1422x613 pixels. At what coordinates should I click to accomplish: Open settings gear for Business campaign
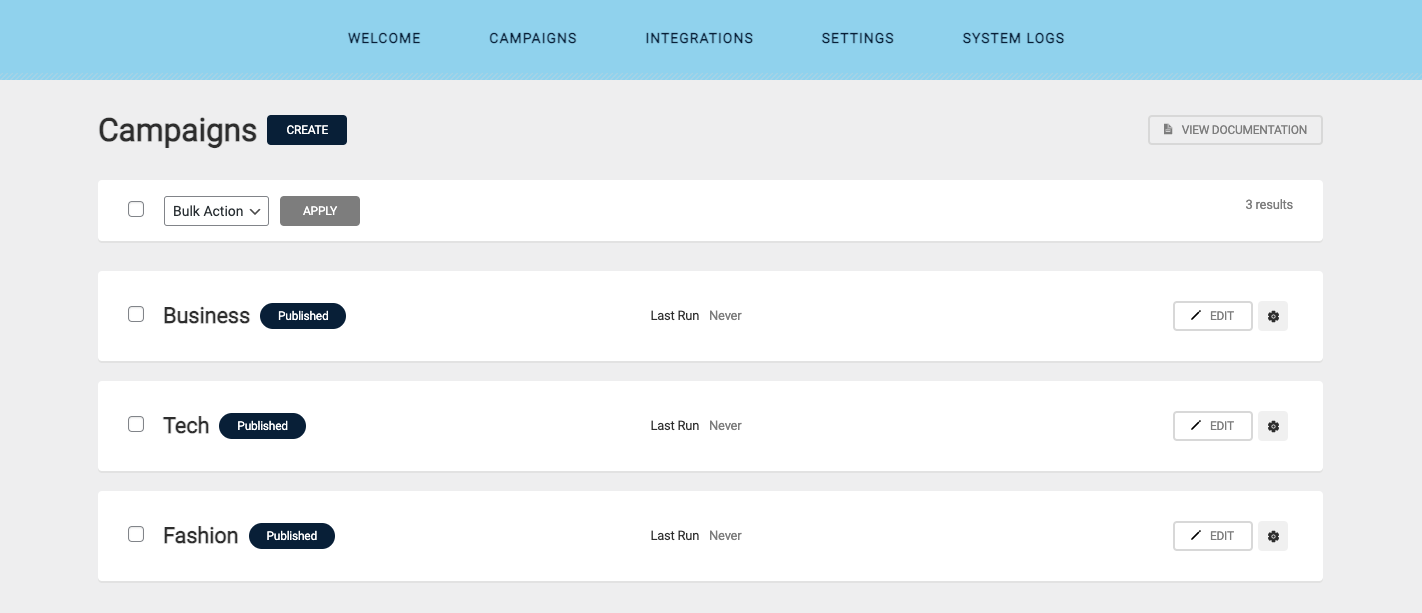click(1273, 316)
